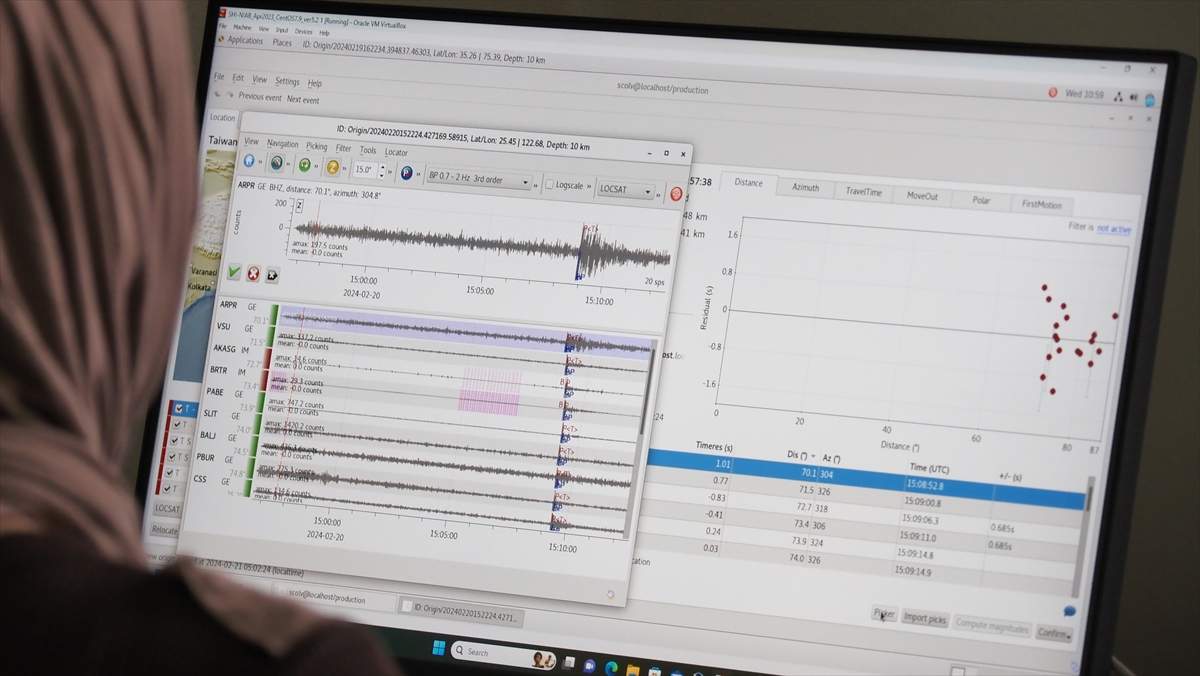Open the Applications menu in top bar
Viewport: 1200px width, 676px height.
coord(246,41)
